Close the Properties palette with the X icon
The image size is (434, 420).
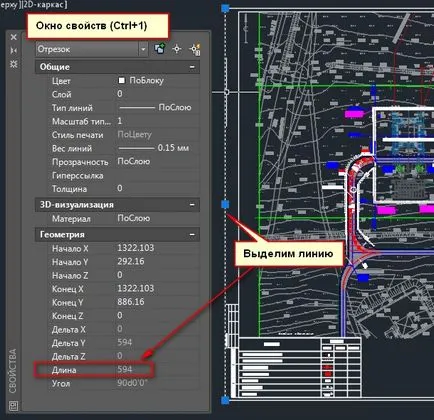13,37
